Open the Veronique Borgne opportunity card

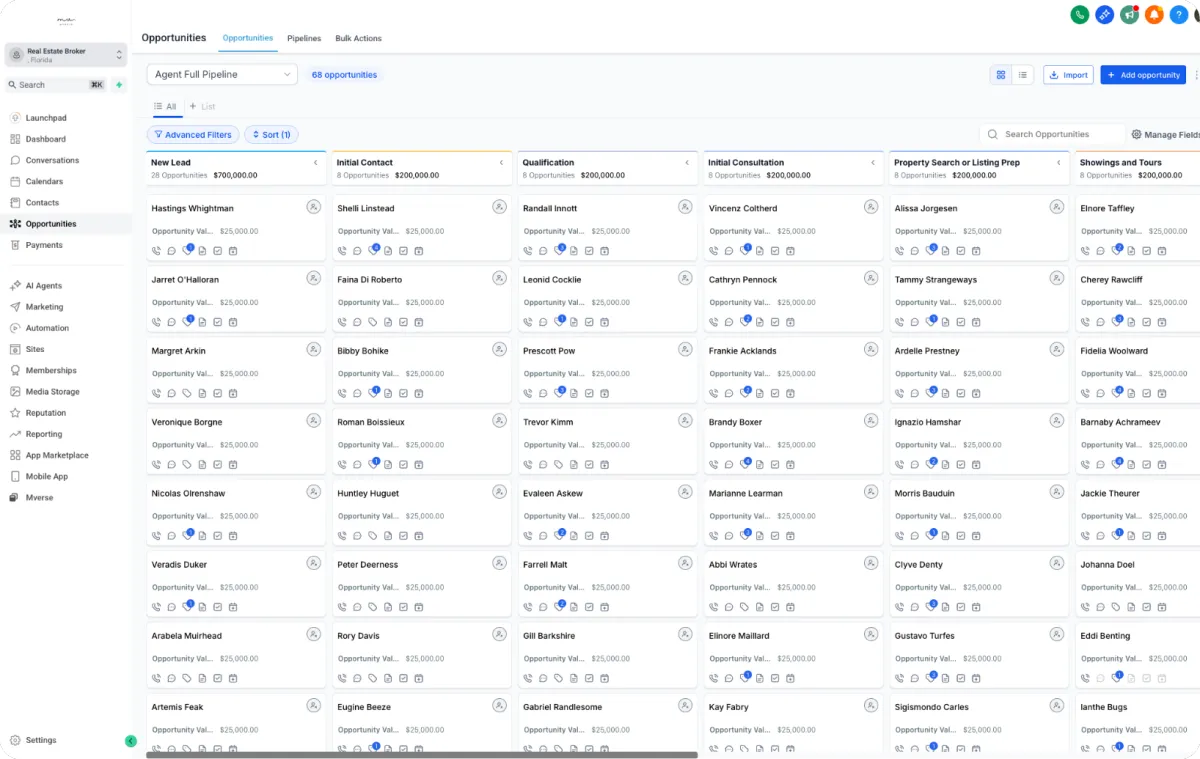[x=236, y=441]
